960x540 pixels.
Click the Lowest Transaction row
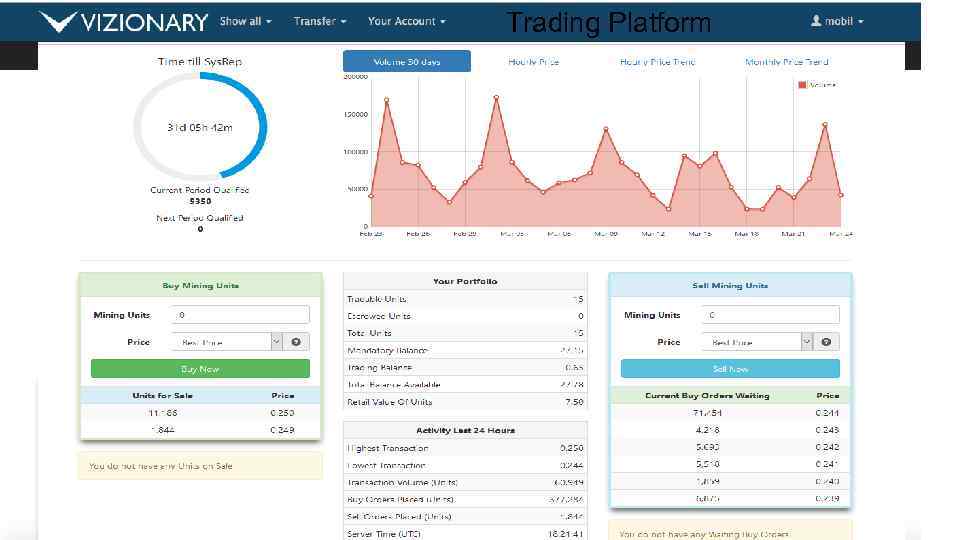[x=465, y=465]
